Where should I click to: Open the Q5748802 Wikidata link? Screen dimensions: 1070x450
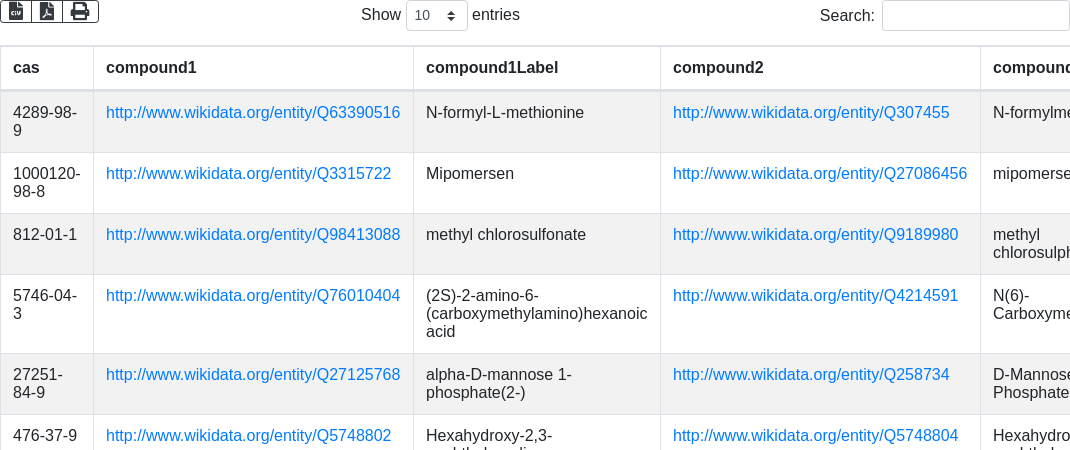point(248,436)
